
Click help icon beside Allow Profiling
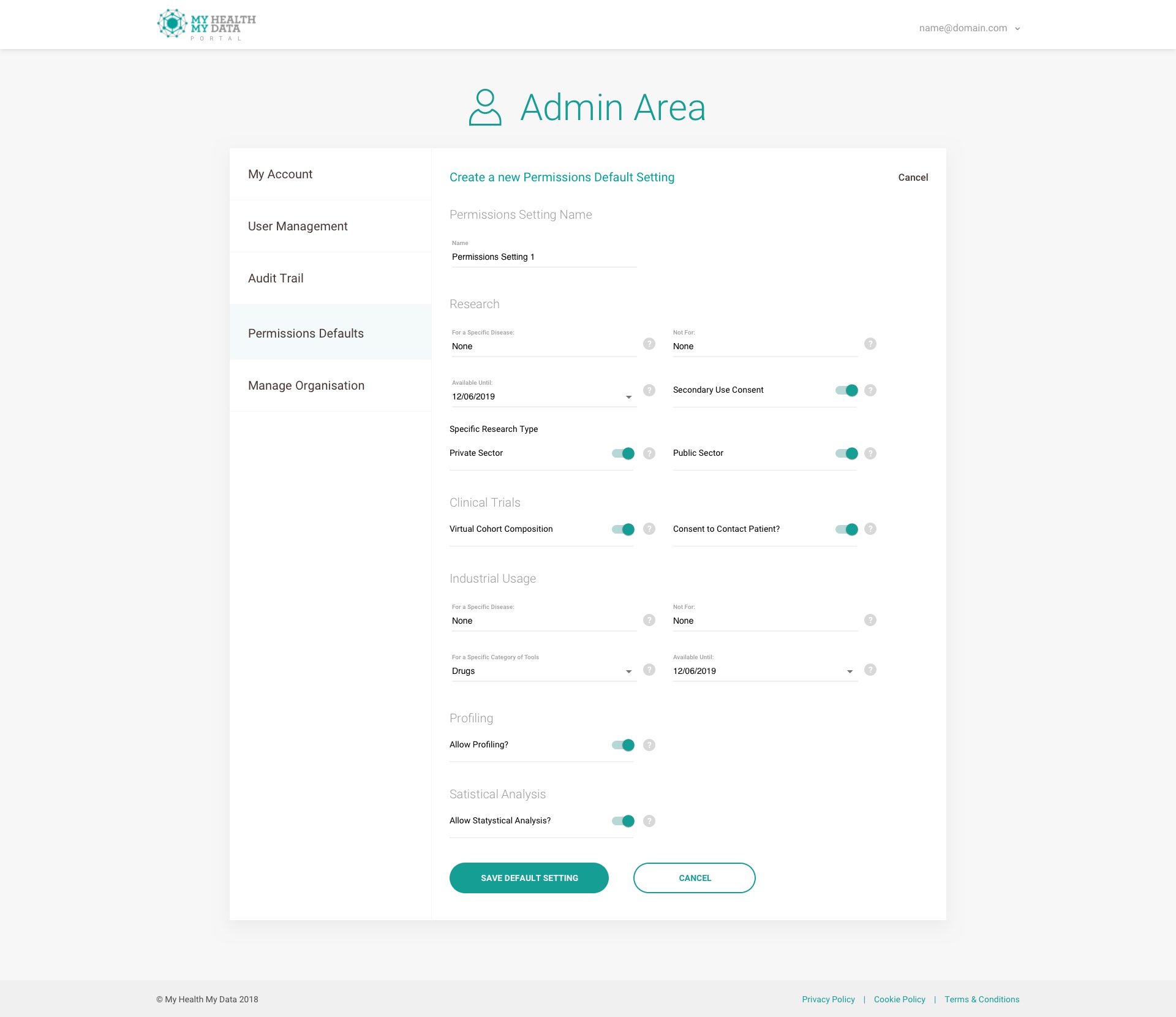[649, 745]
